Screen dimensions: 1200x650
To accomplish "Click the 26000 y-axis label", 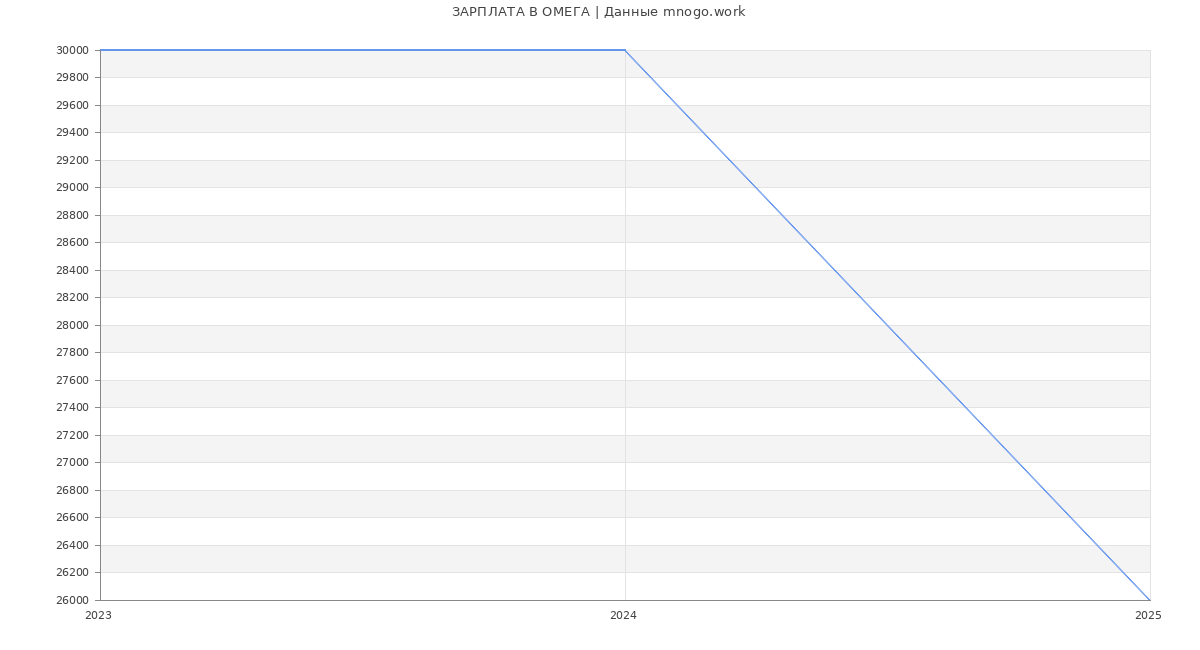I will [72, 600].
